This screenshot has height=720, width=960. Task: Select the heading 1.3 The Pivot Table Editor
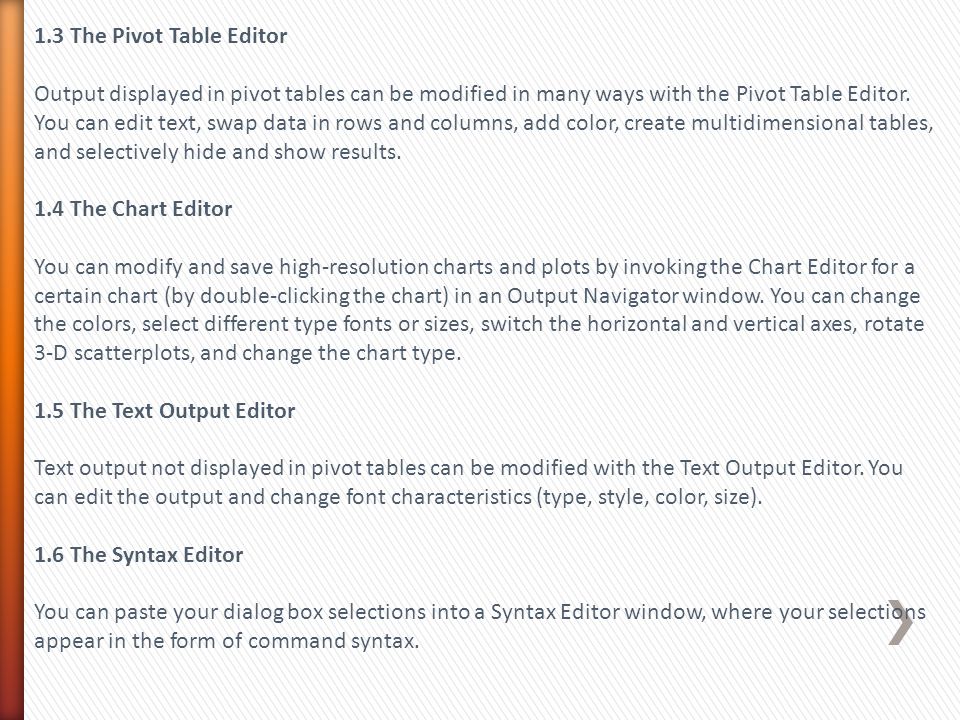click(160, 36)
